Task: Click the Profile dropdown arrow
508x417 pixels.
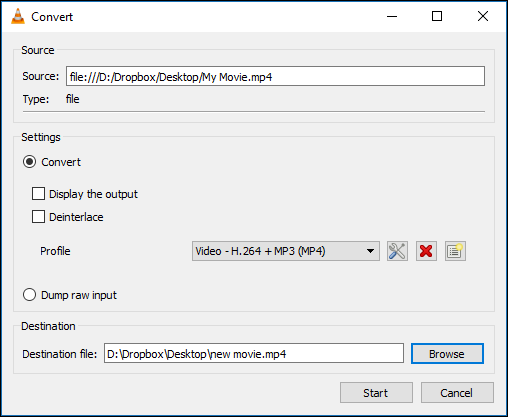Action: (370, 251)
